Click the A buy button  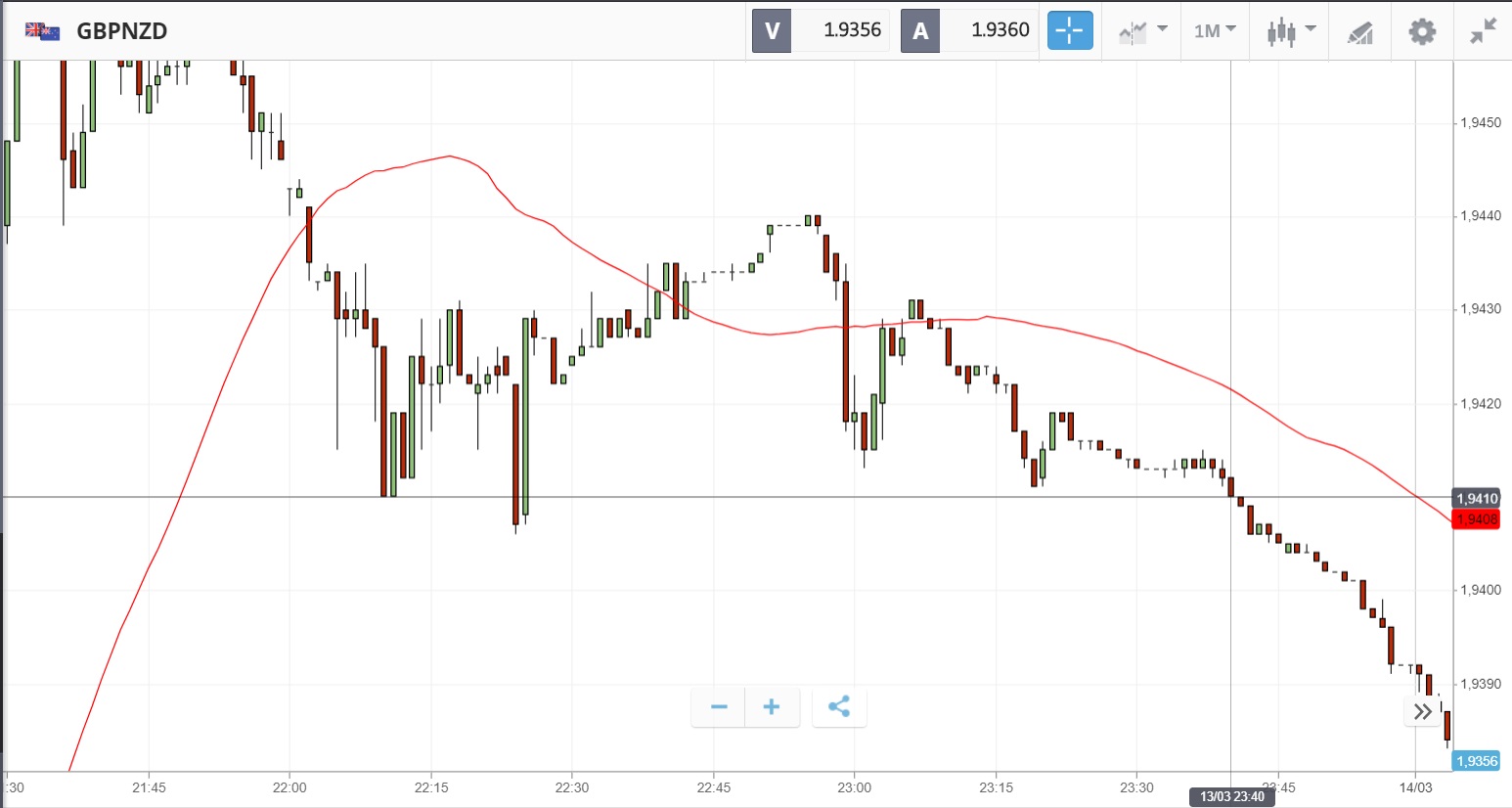(x=920, y=30)
